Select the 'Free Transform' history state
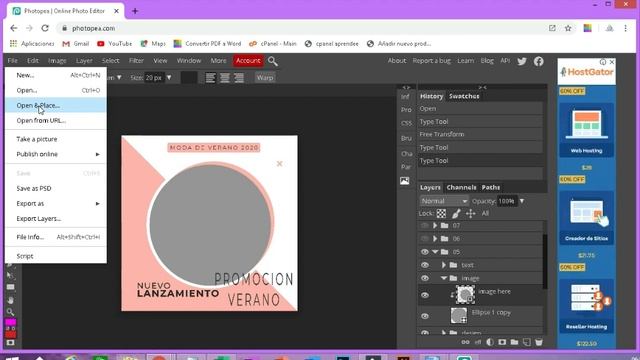This screenshot has height=360, width=640. coord(481,134)
